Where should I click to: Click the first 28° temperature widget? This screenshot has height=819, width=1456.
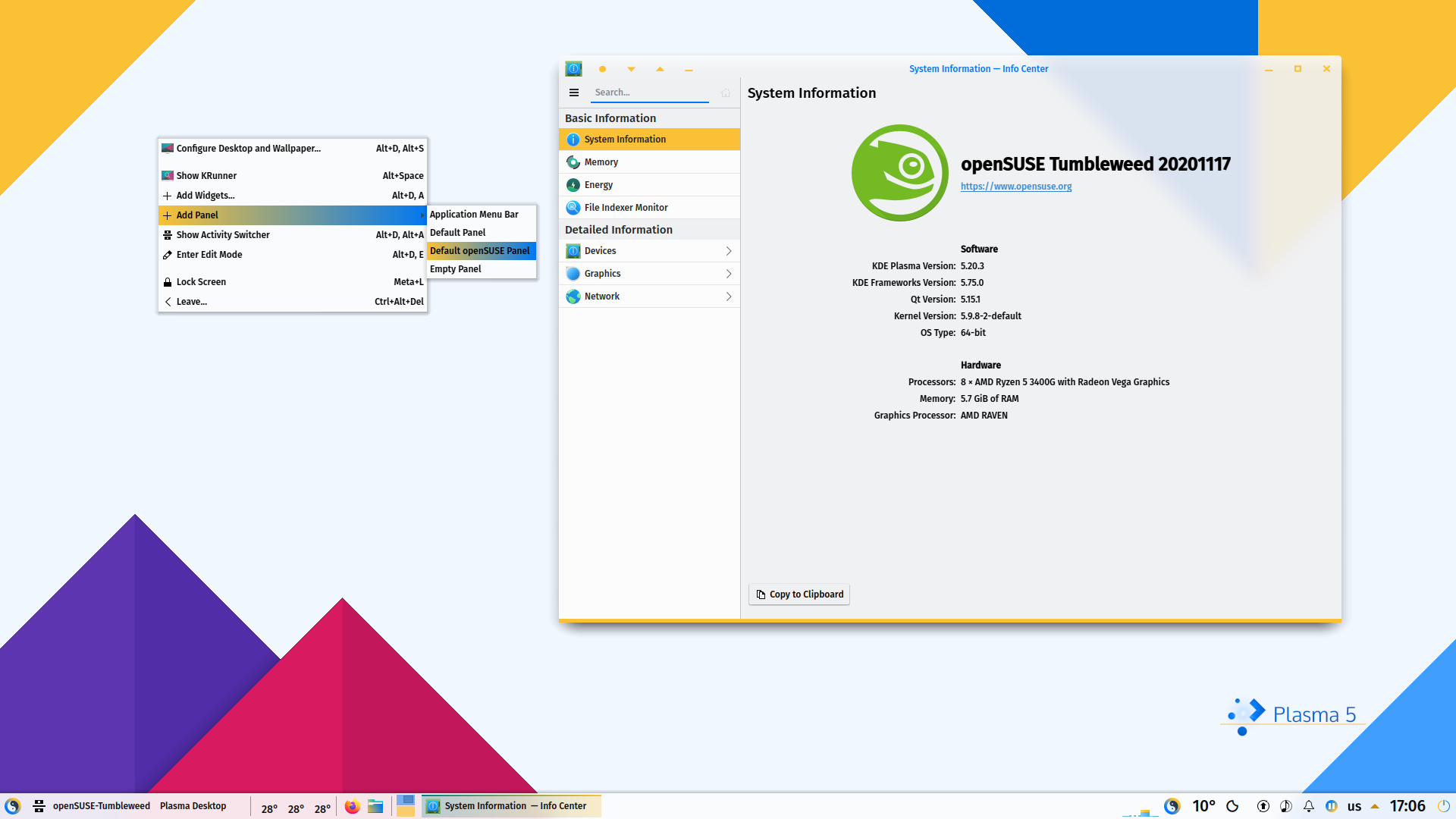point(269,809)
